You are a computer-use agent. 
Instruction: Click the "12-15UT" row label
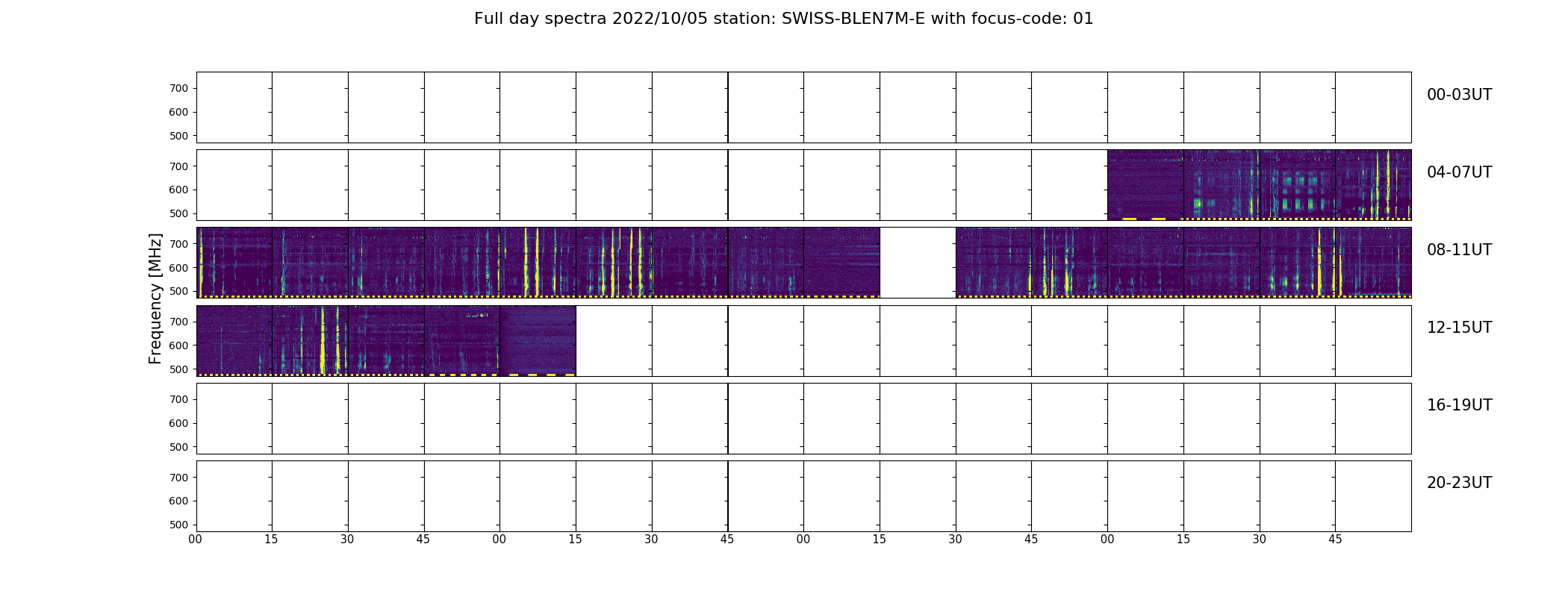[x=1459, y=328]
